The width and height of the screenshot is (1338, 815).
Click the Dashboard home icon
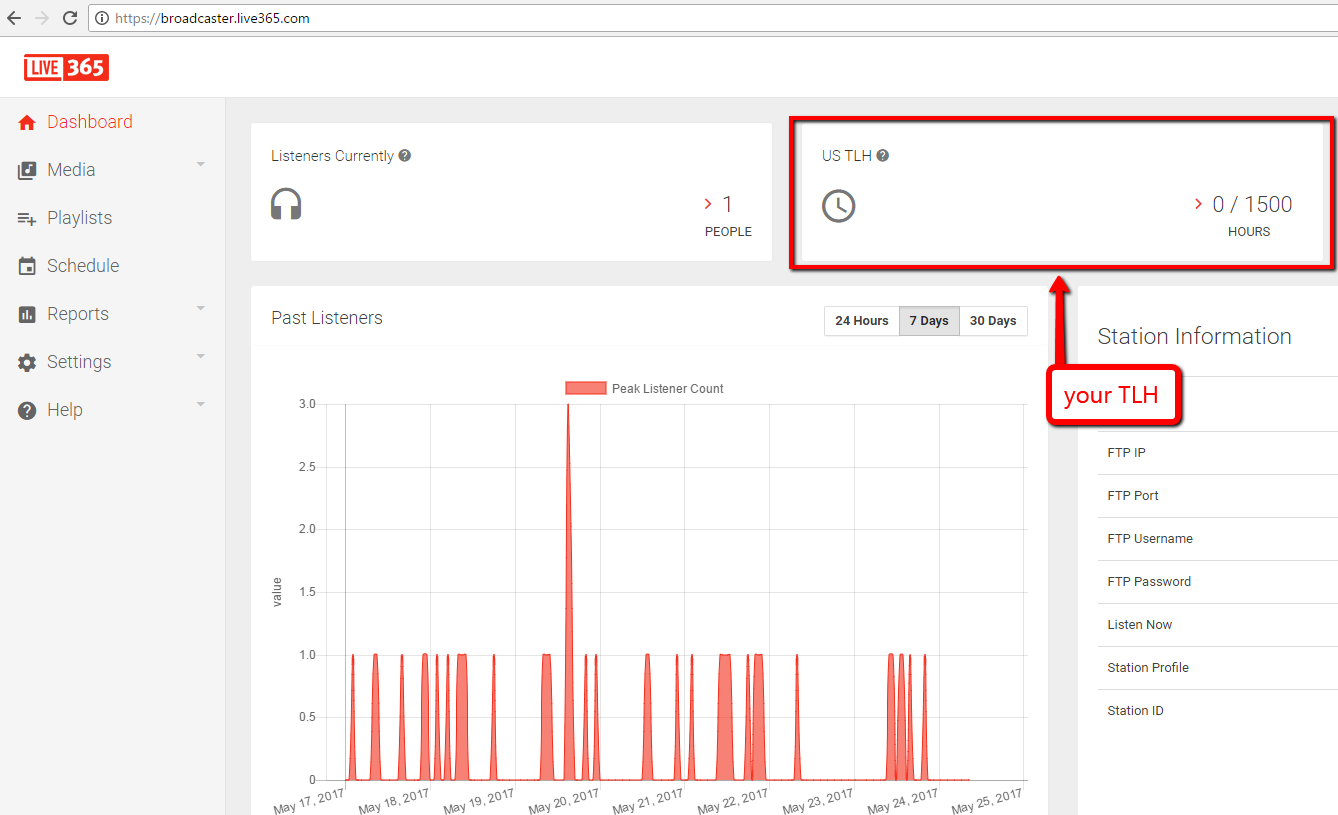[27, 122]
